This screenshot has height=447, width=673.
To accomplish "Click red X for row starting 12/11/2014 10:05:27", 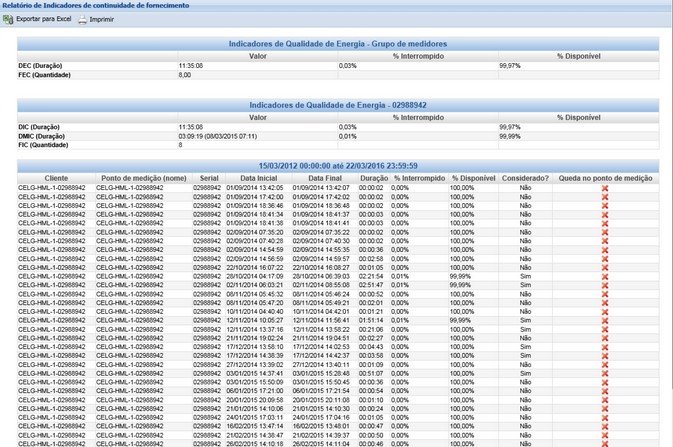I will point(604,320).
